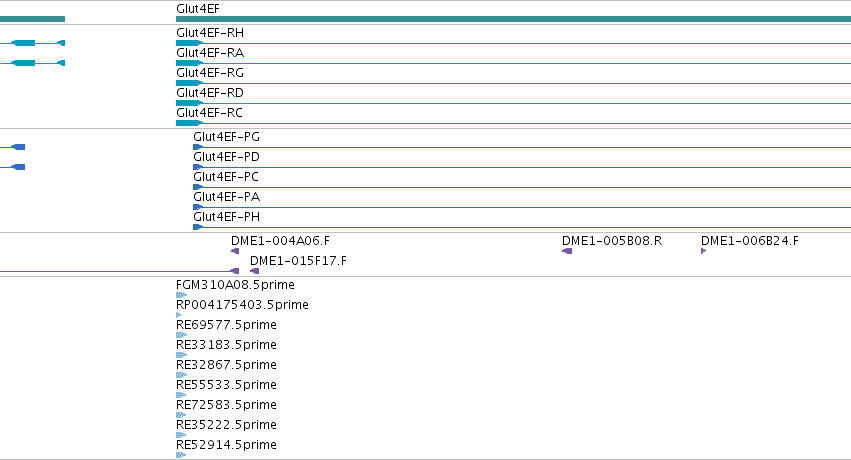
Task: Select the DME1-005B08.R purple arrow glyph
Action: (567, 251)
